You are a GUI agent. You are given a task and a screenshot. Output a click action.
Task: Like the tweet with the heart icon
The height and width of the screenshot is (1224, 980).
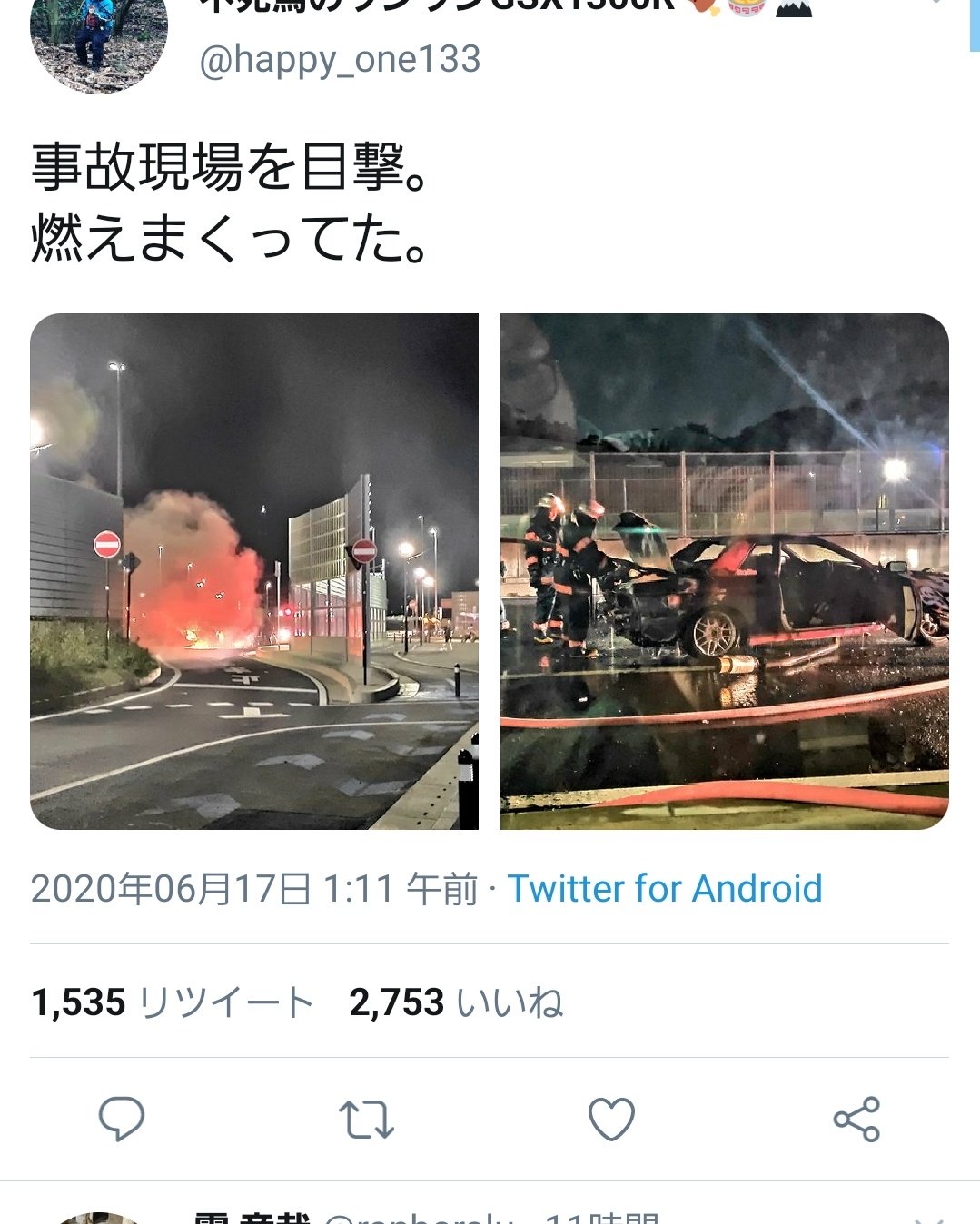(x=611, y=1119)
